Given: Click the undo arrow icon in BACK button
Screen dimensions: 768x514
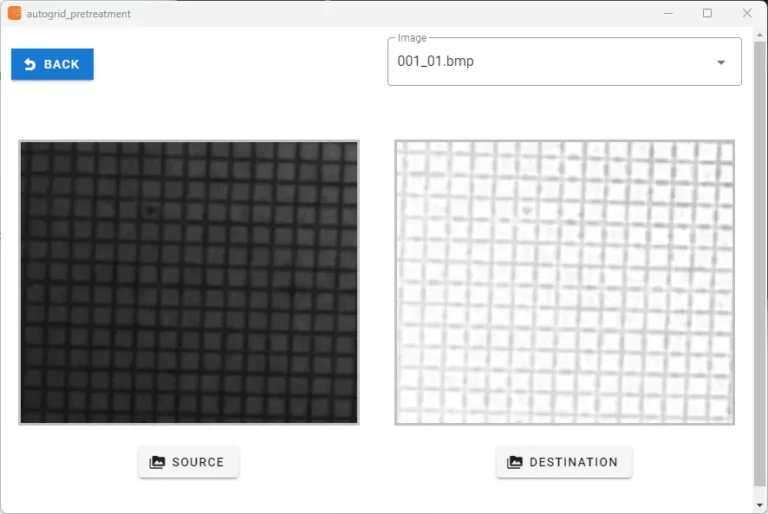Looking at the screenshot, I should point(30,64).
